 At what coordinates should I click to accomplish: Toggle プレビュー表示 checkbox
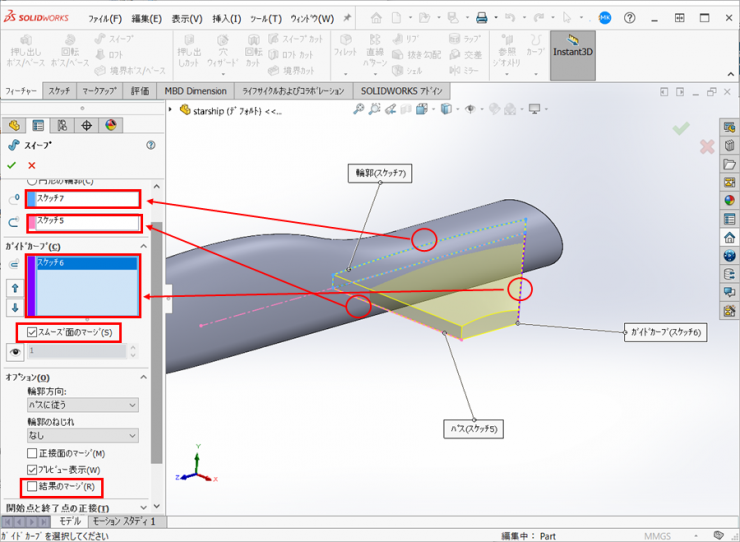(x=33, y=469)
